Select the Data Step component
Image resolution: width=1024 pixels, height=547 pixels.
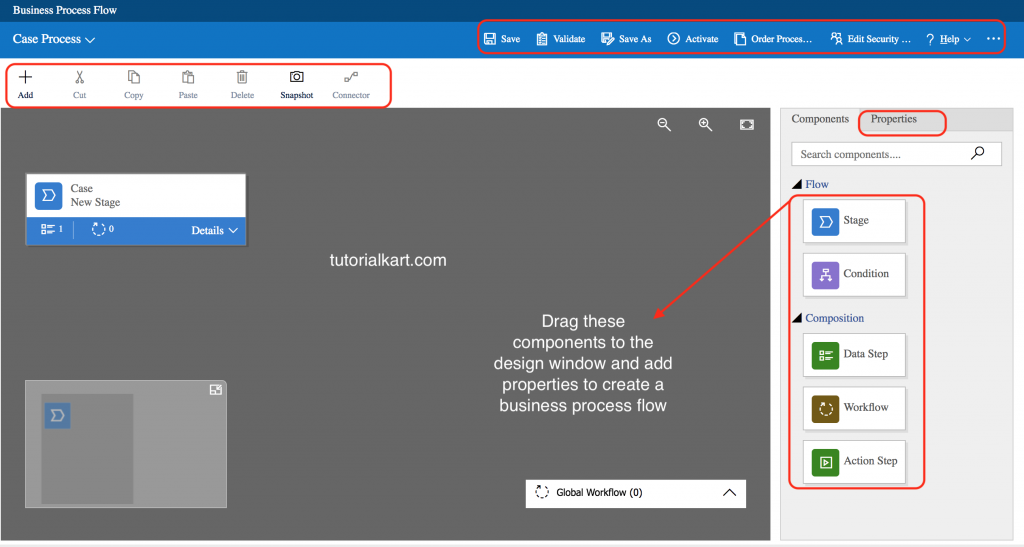pyautogui.click(x=854, y=355)
